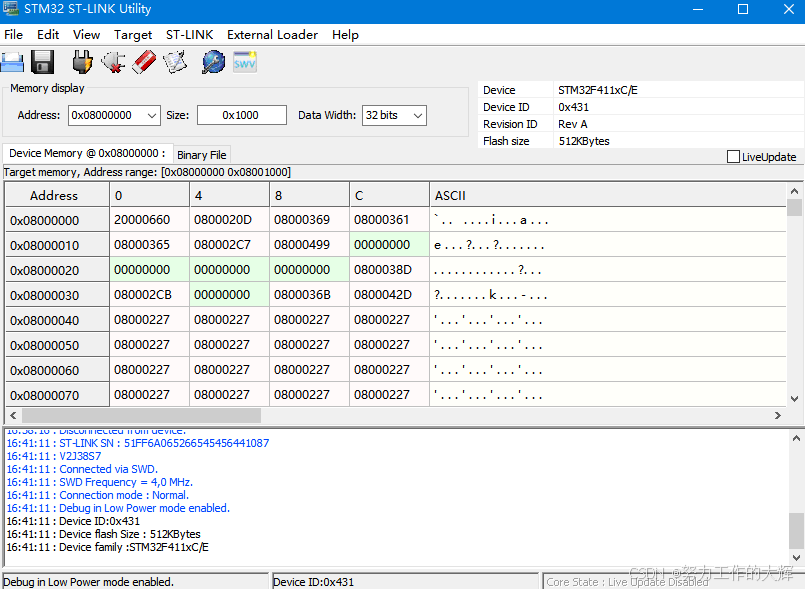Screen dimensions: 805x589
Task: Select memory cell 0800036B
Action: point(310,295)
